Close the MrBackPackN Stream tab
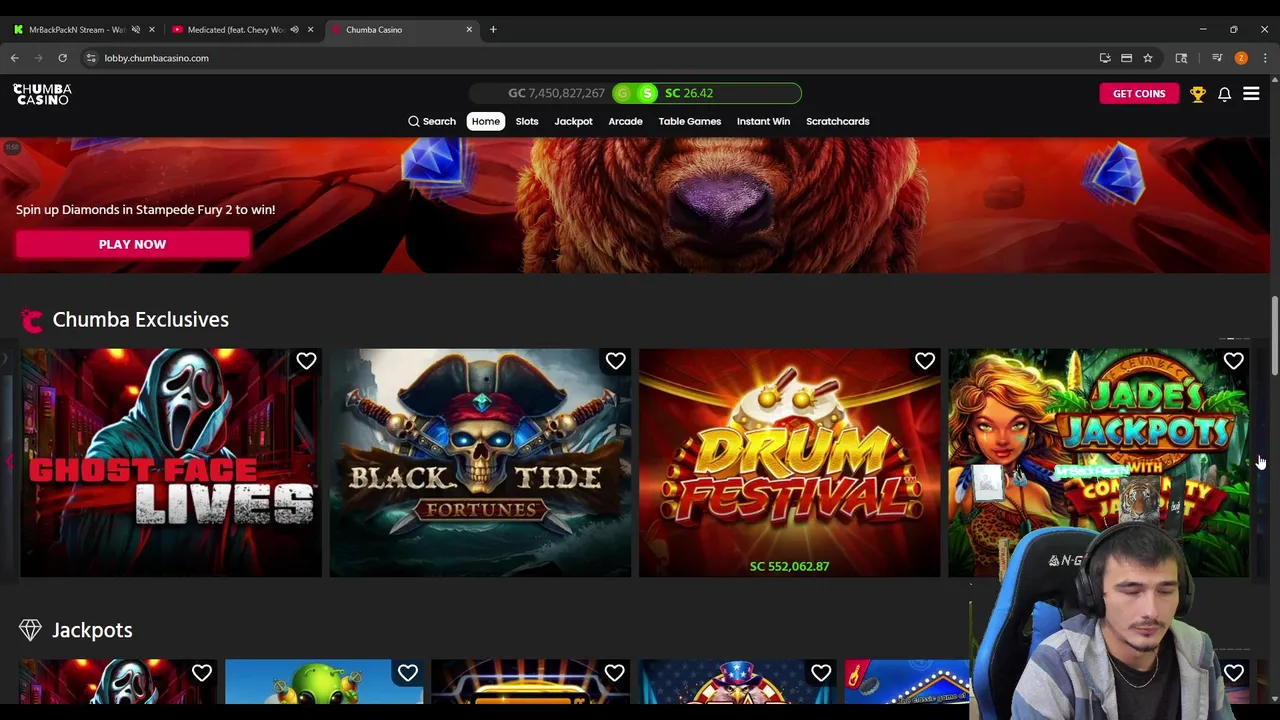This screenshot has width=1280, height=720. coord(151,30)
